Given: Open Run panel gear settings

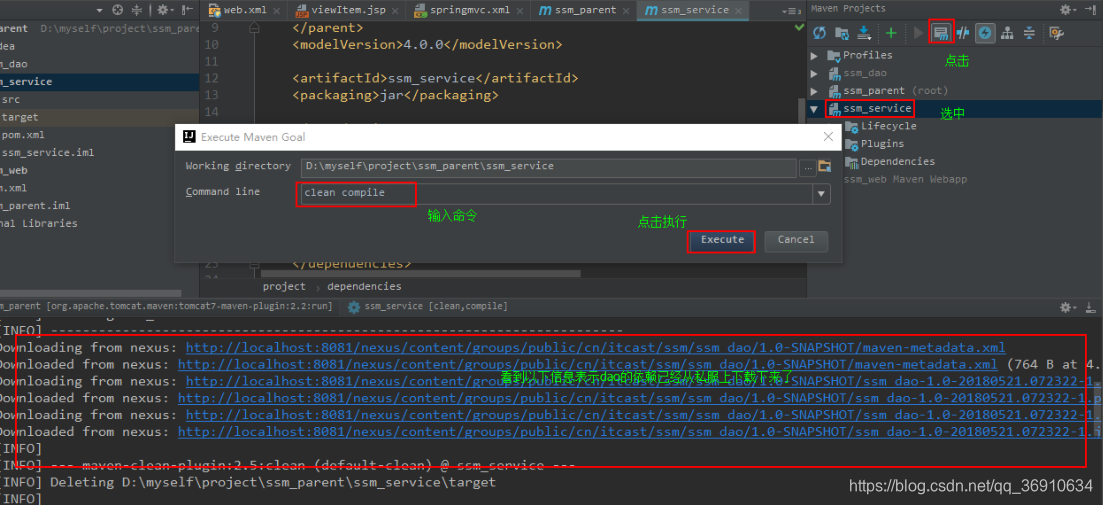Looking at the screenshot, I should pyautogui.click(x=1068, y=307).
